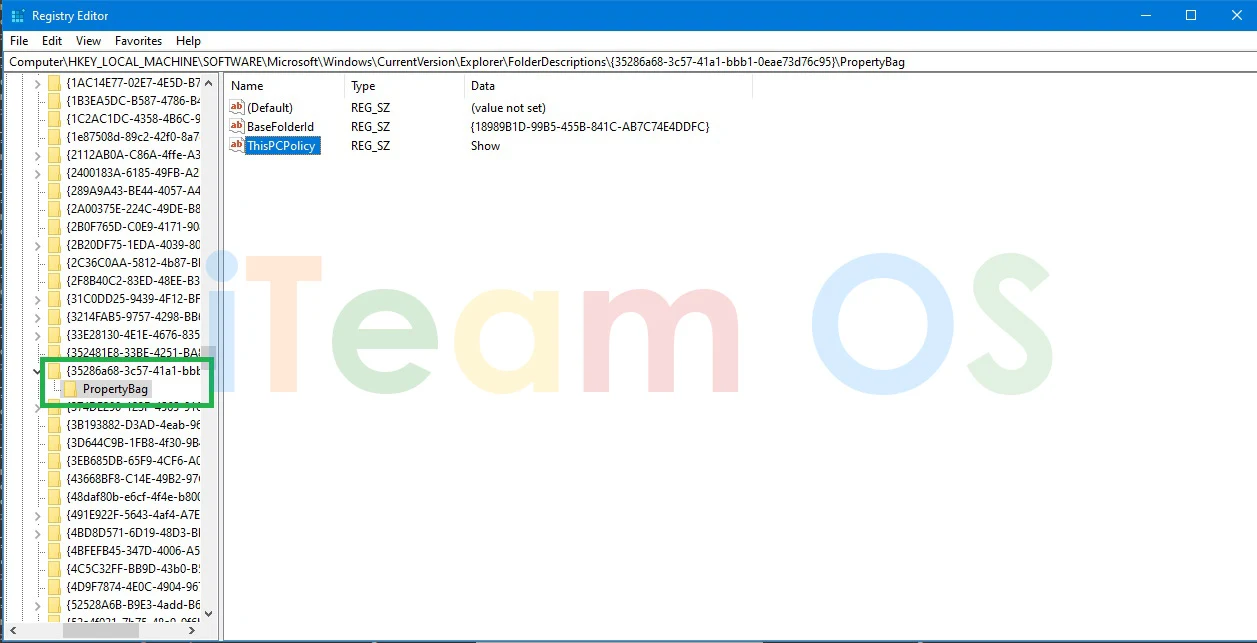
Task: Open the Edit menu
Action: [x=52, y=41]
